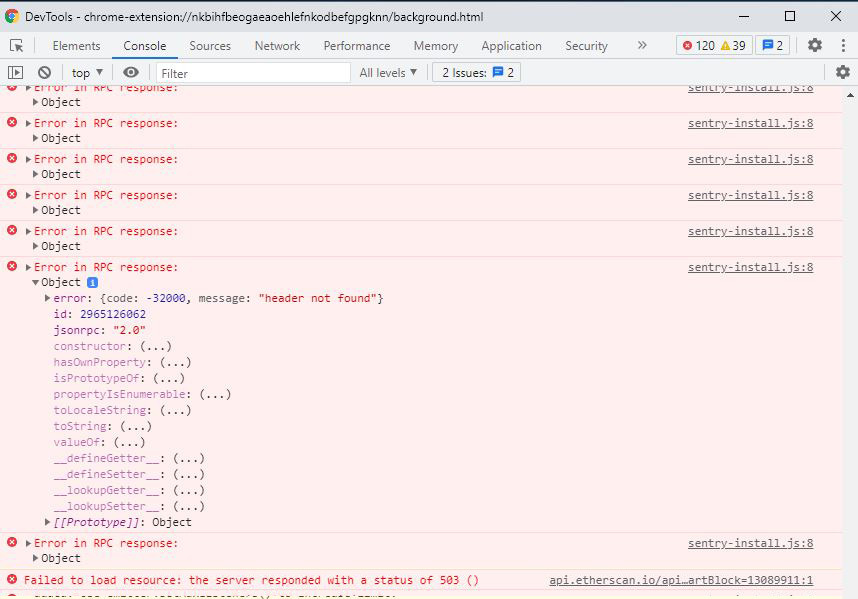Viewport: 858px width, 599px height.
Task: Switch to the Network tab
Action: [x=277, y=46]
